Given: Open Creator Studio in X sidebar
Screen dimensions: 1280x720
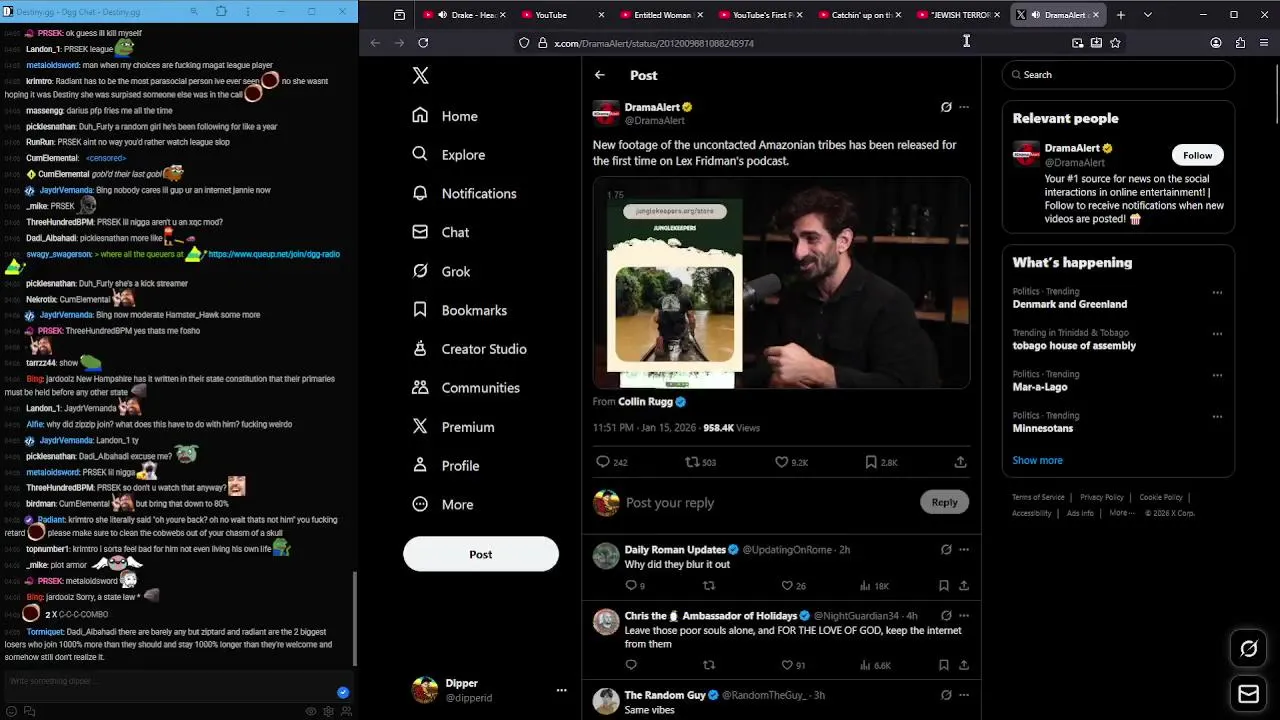Looking at the screenshot, I should 469,349.
